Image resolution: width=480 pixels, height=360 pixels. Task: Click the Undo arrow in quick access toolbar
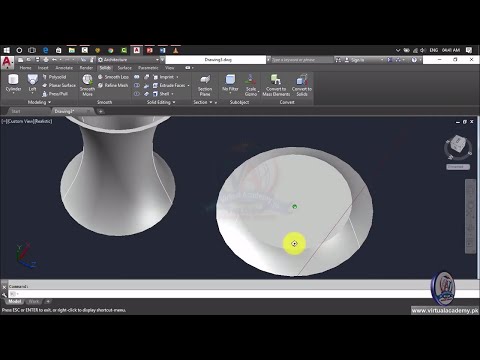pos(54,60)
